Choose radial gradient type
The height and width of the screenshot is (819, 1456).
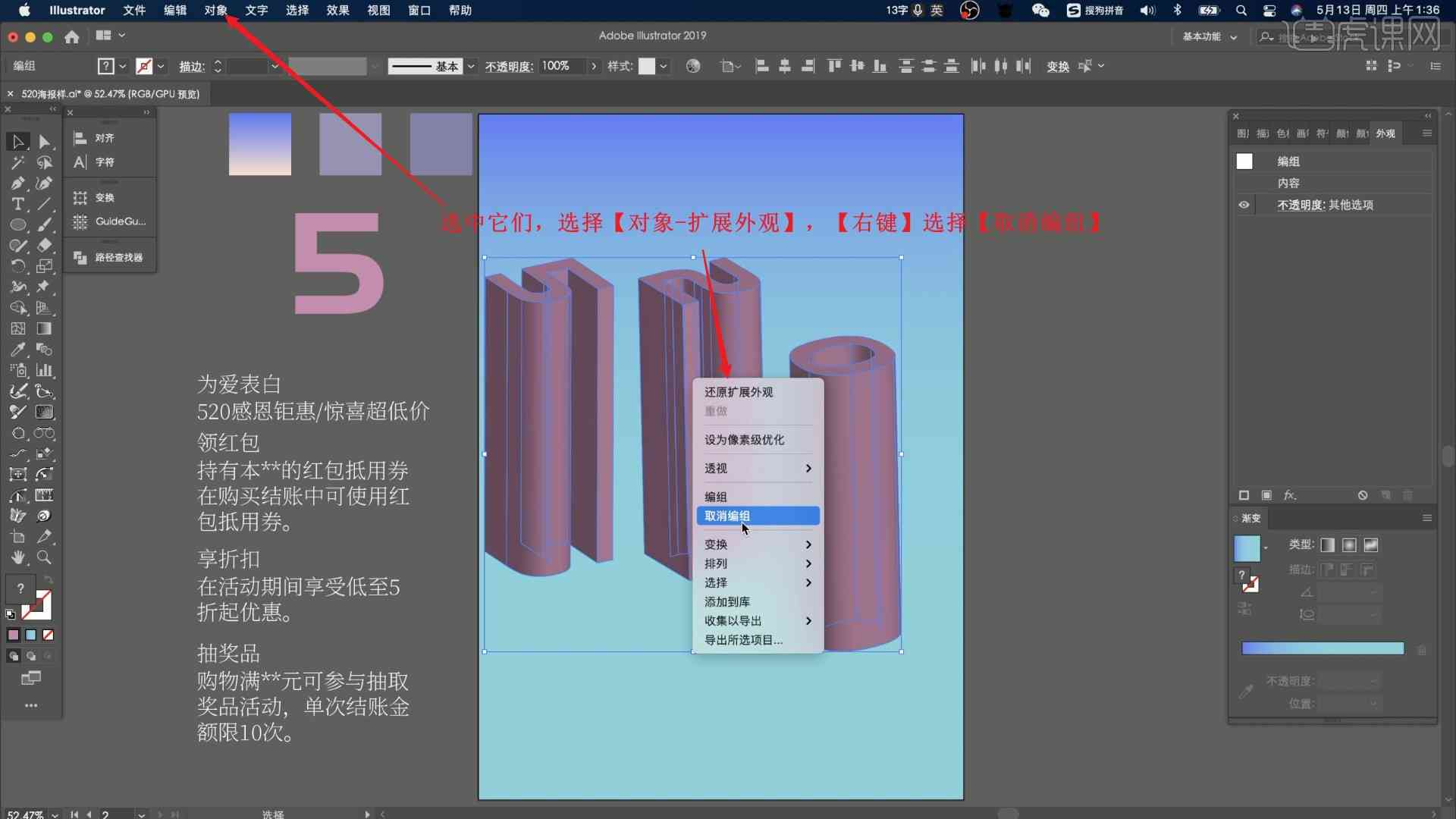pos(1349,545)
